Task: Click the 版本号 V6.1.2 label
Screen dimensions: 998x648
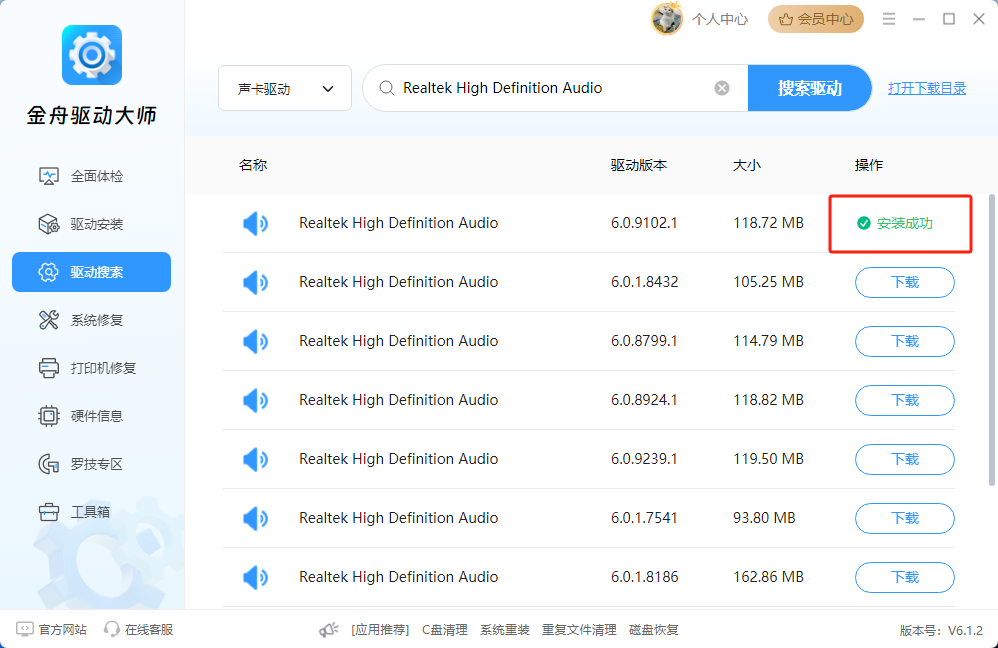Action: [x=941, y=630]
